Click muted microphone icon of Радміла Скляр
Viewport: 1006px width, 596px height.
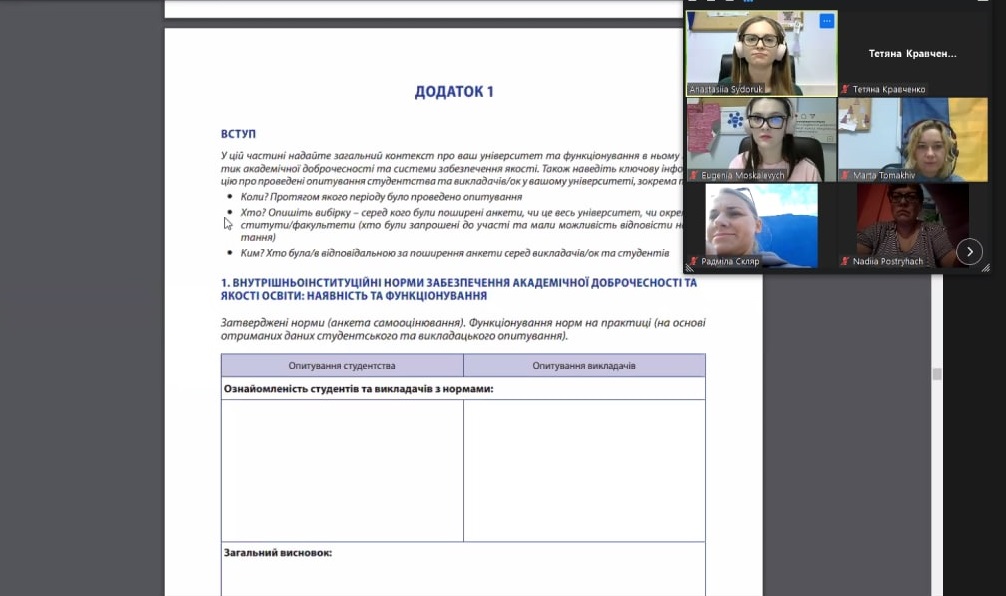pyautogui.click(x=694, y=261)
